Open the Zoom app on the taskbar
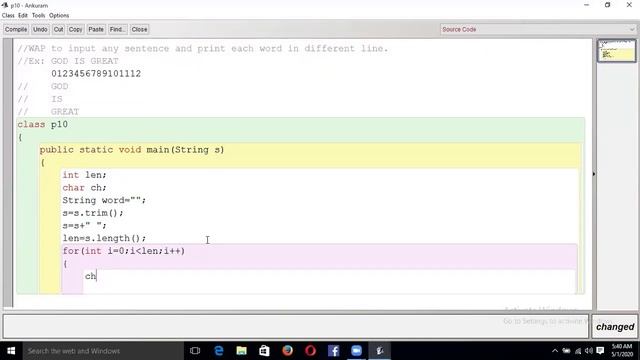This screenshot has height=360, width=640. 356,351
